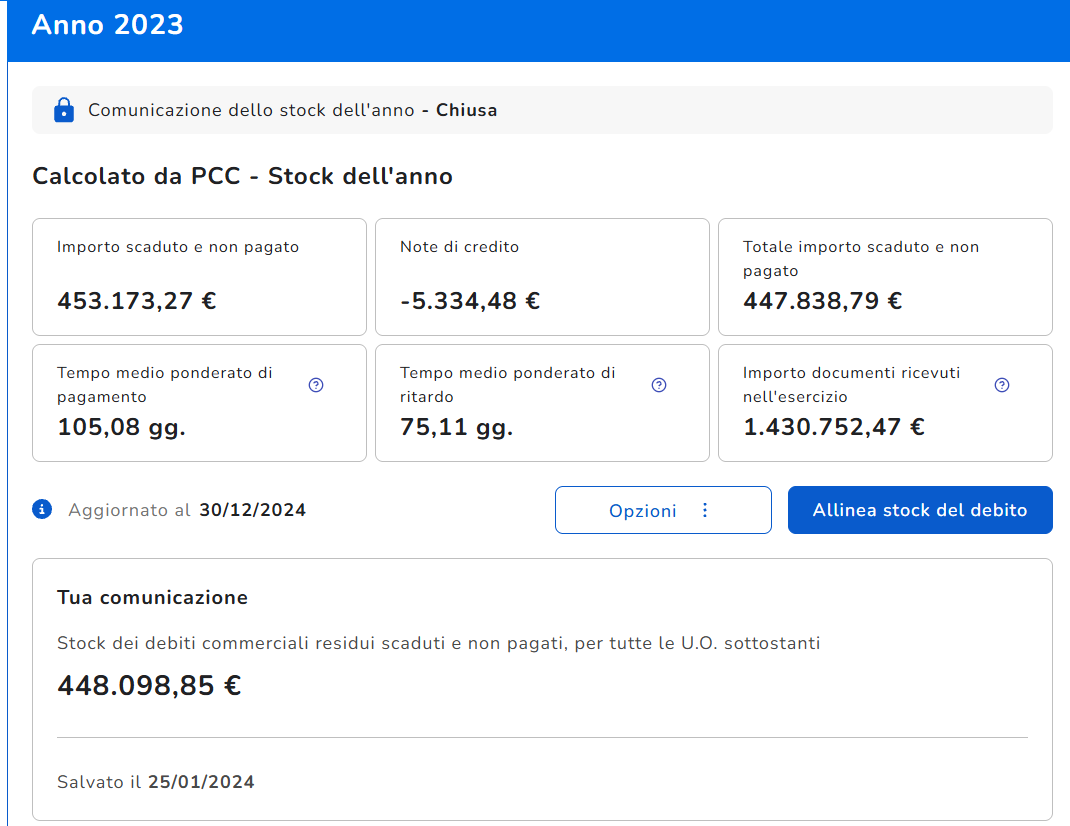Click the Tua comunicazione heading
Viewport: 1070px width, 826px height.
tap(152, 598)
